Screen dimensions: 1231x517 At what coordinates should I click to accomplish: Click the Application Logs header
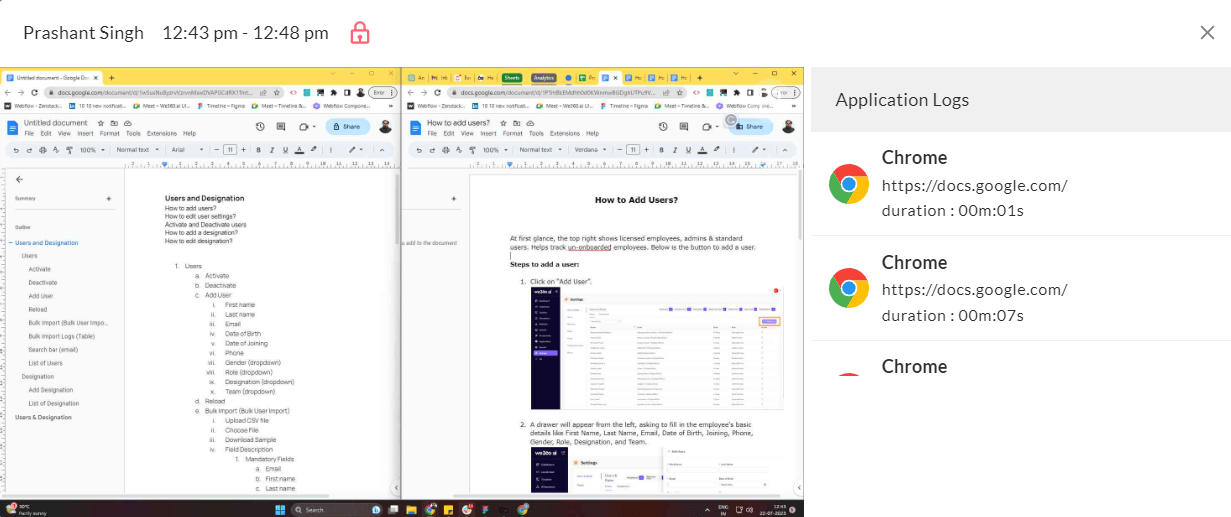(x=1020, y=100)
